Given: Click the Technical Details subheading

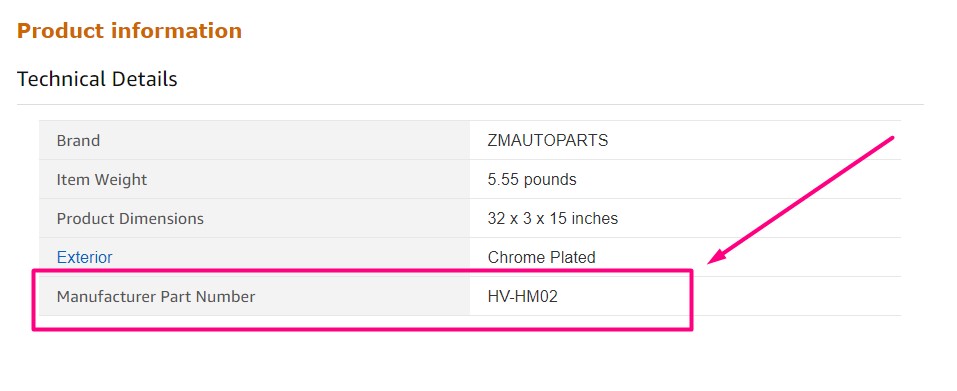Looking at the screenshot, I should (97, 79).
